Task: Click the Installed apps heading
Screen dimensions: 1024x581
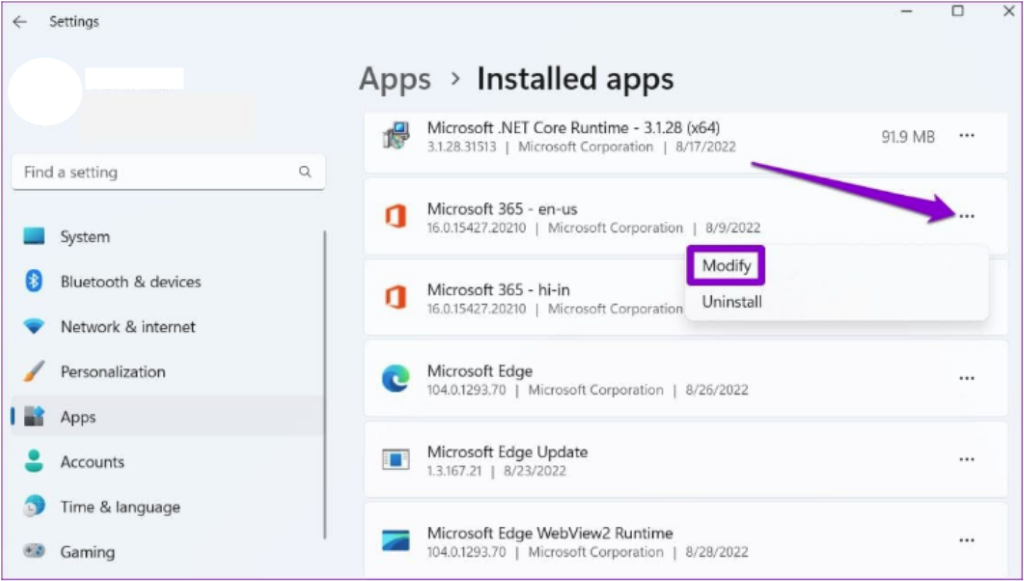Action: point(575,79)
